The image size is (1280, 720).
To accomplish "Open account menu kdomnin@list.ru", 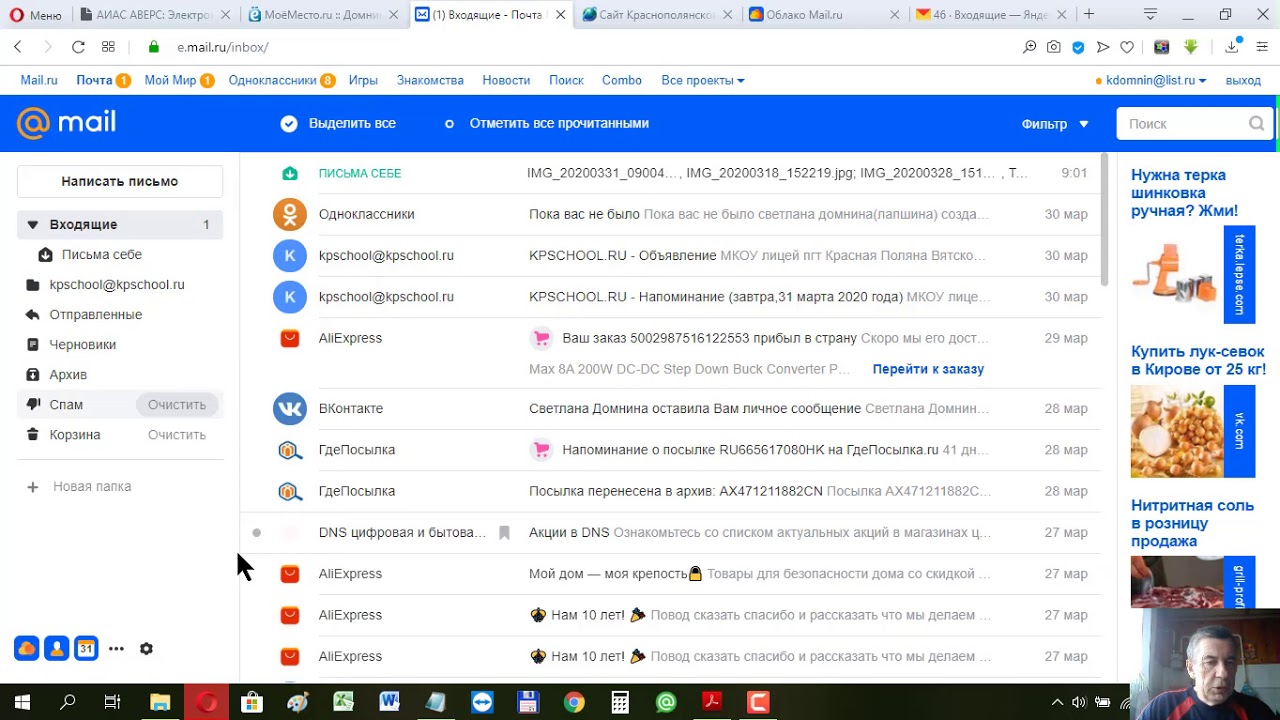I will [x=1155, y=80].
